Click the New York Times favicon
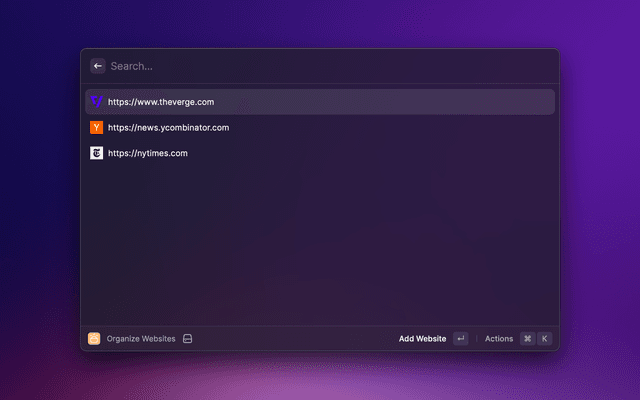Image resolution: width=640 pixels, height=400 pixels. 96,154
